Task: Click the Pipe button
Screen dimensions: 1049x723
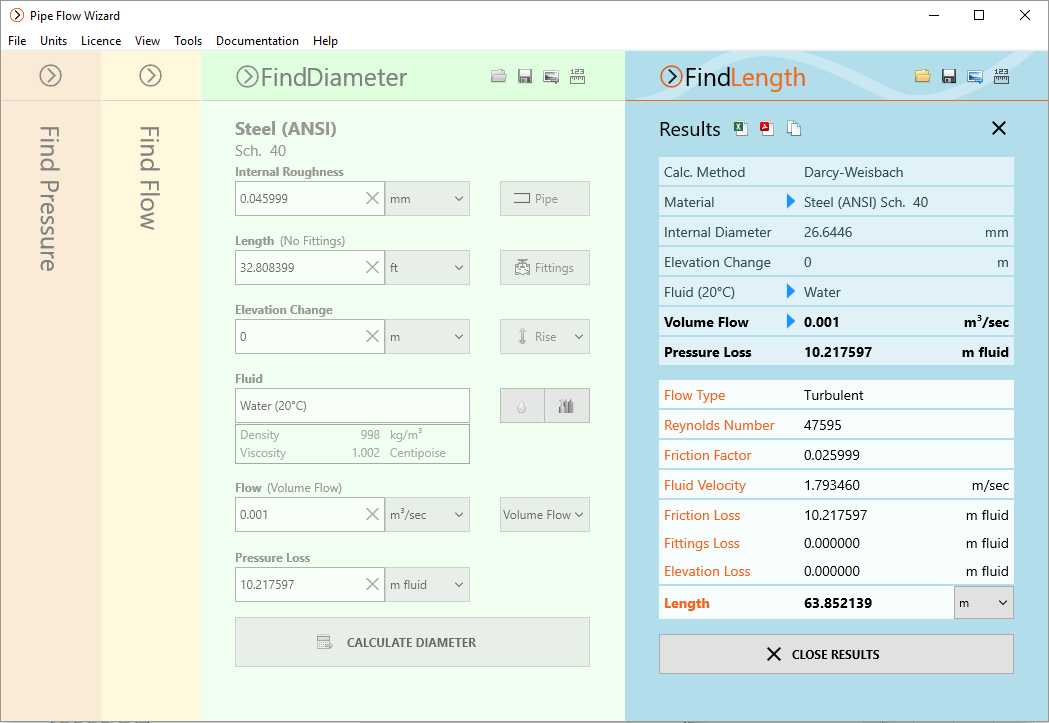Action: [545, 199]
